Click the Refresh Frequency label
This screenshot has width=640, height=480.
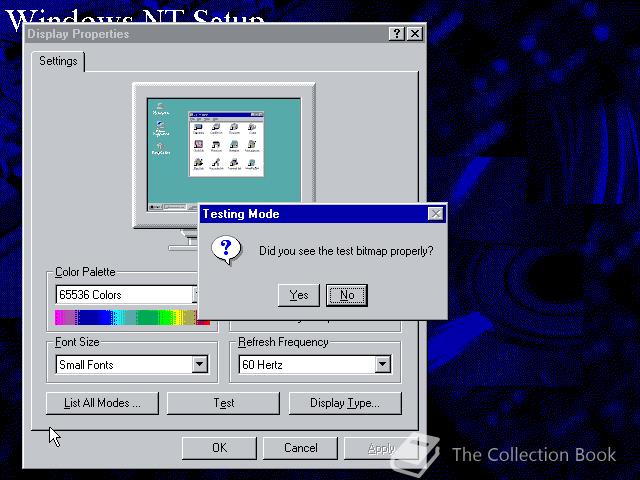[x=283, y=342]
